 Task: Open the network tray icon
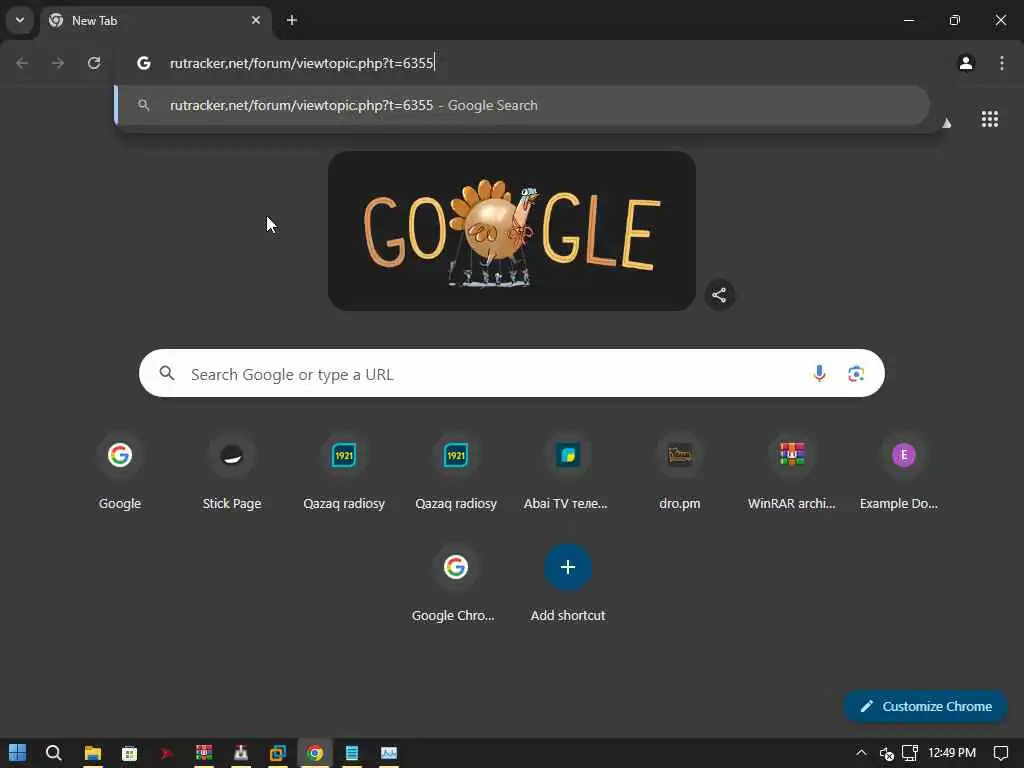(x=910, y=753)
